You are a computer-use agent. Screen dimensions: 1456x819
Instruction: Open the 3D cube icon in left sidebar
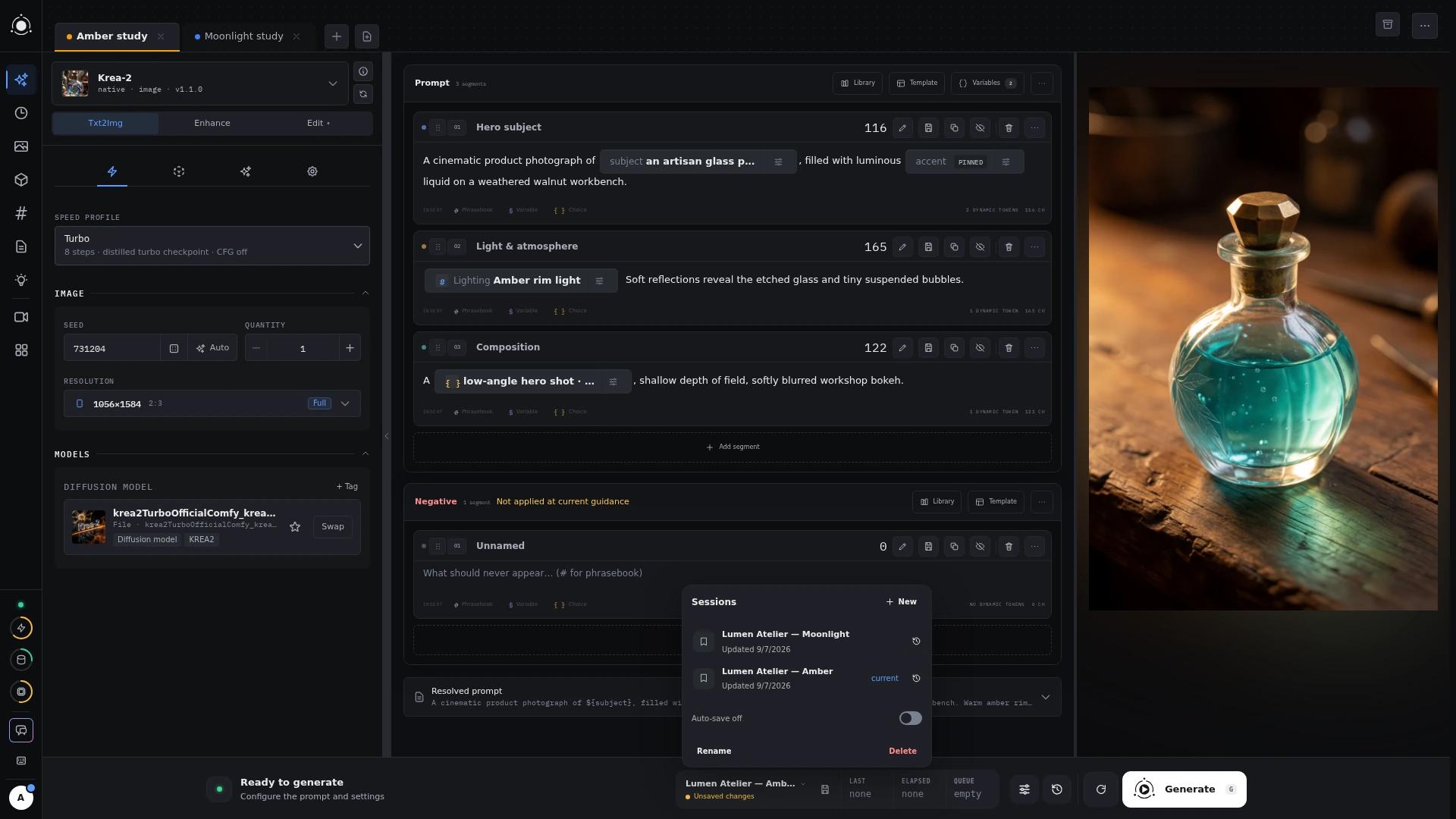click(21, 180)
